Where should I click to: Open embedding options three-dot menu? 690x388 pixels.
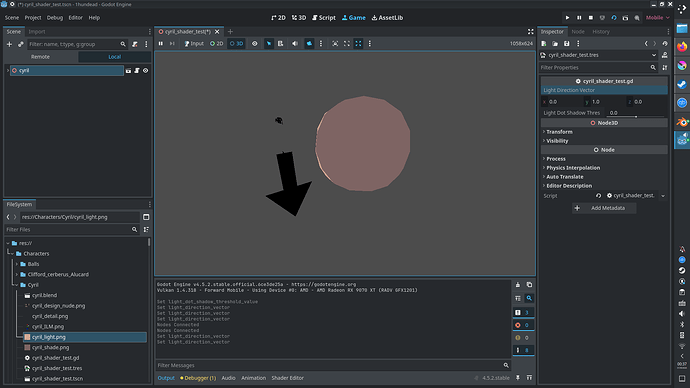[x=370, y=44]
